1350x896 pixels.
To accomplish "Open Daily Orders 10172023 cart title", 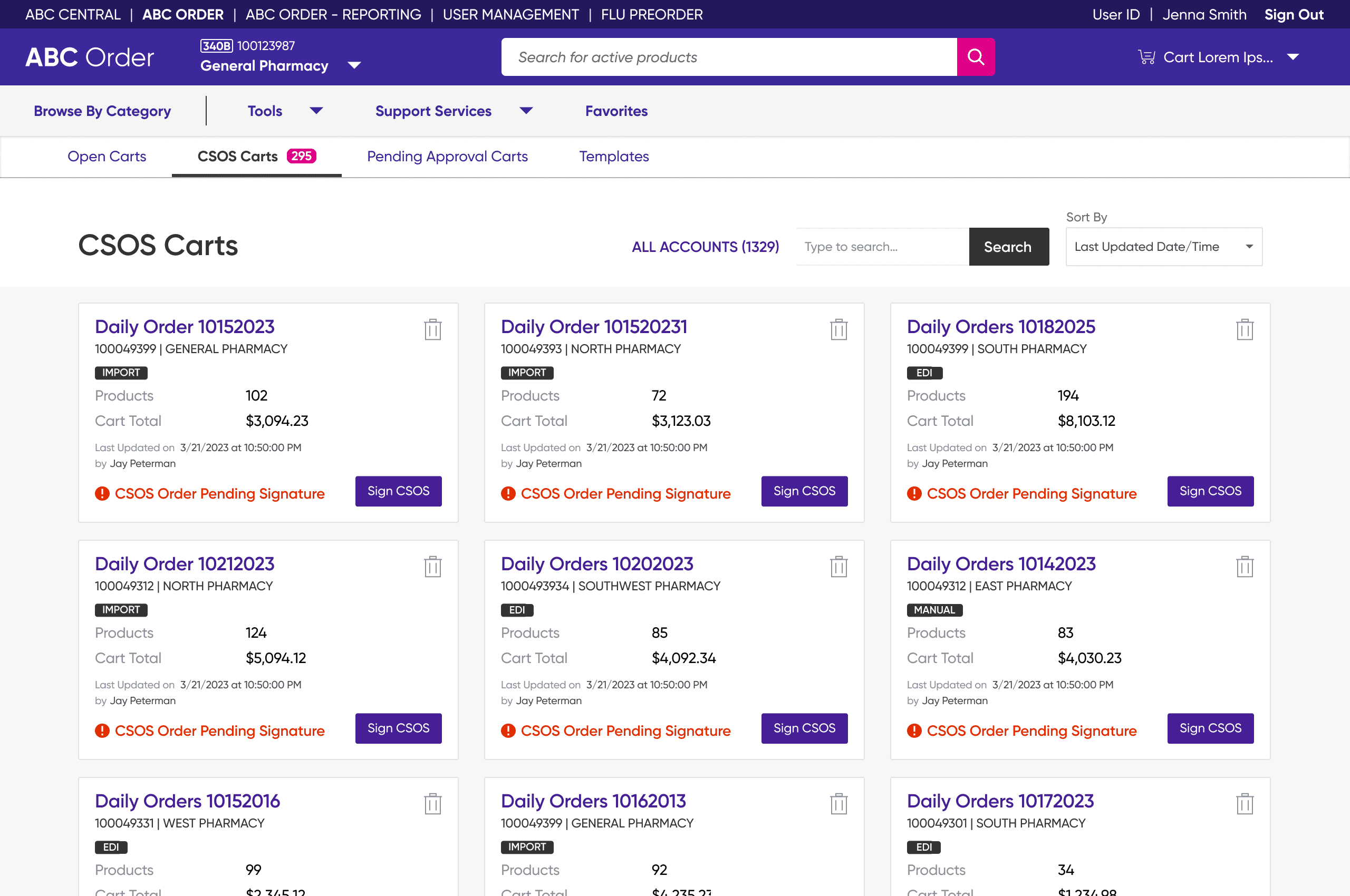I will [1000, 801].
